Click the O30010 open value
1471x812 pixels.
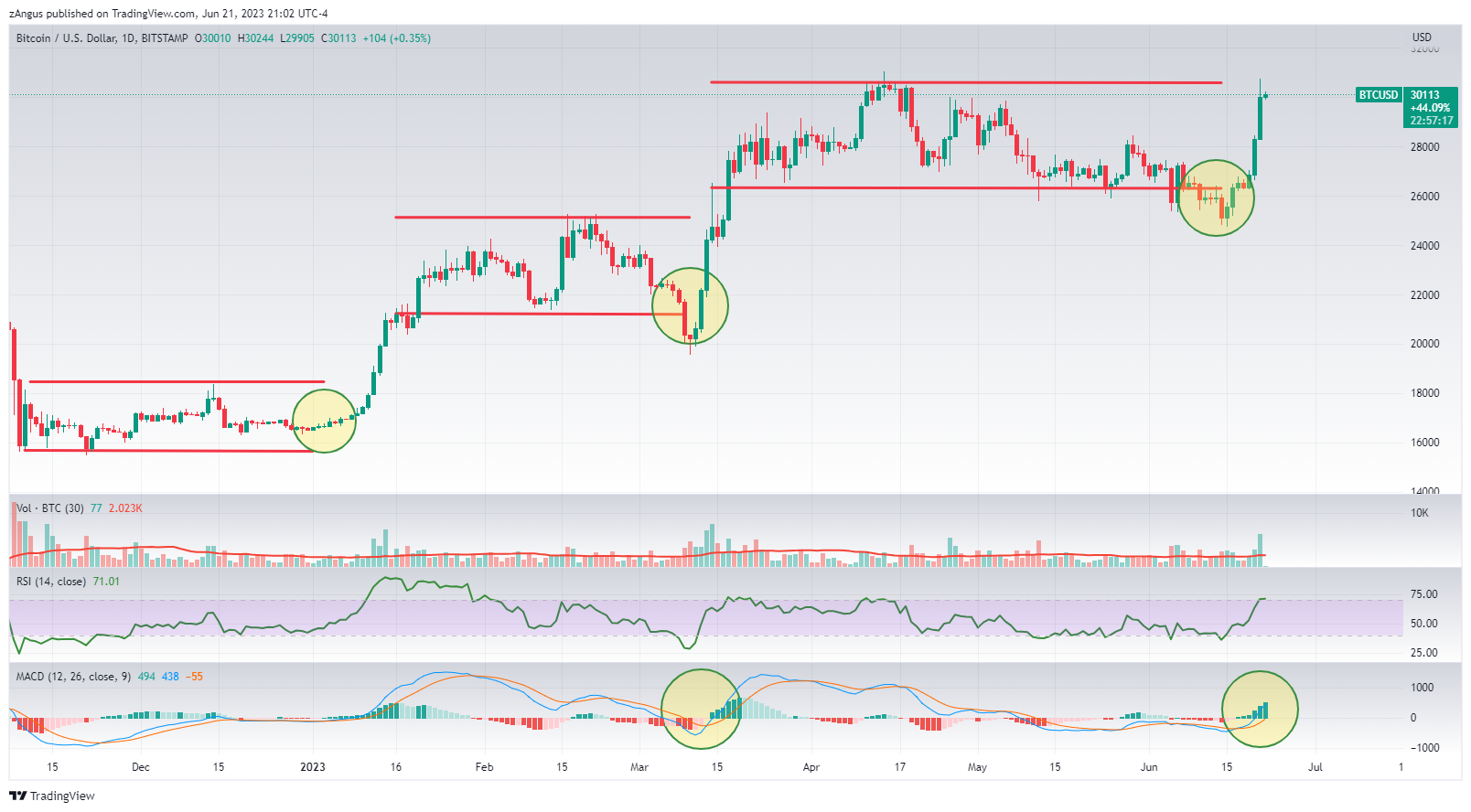pos(212,38)
